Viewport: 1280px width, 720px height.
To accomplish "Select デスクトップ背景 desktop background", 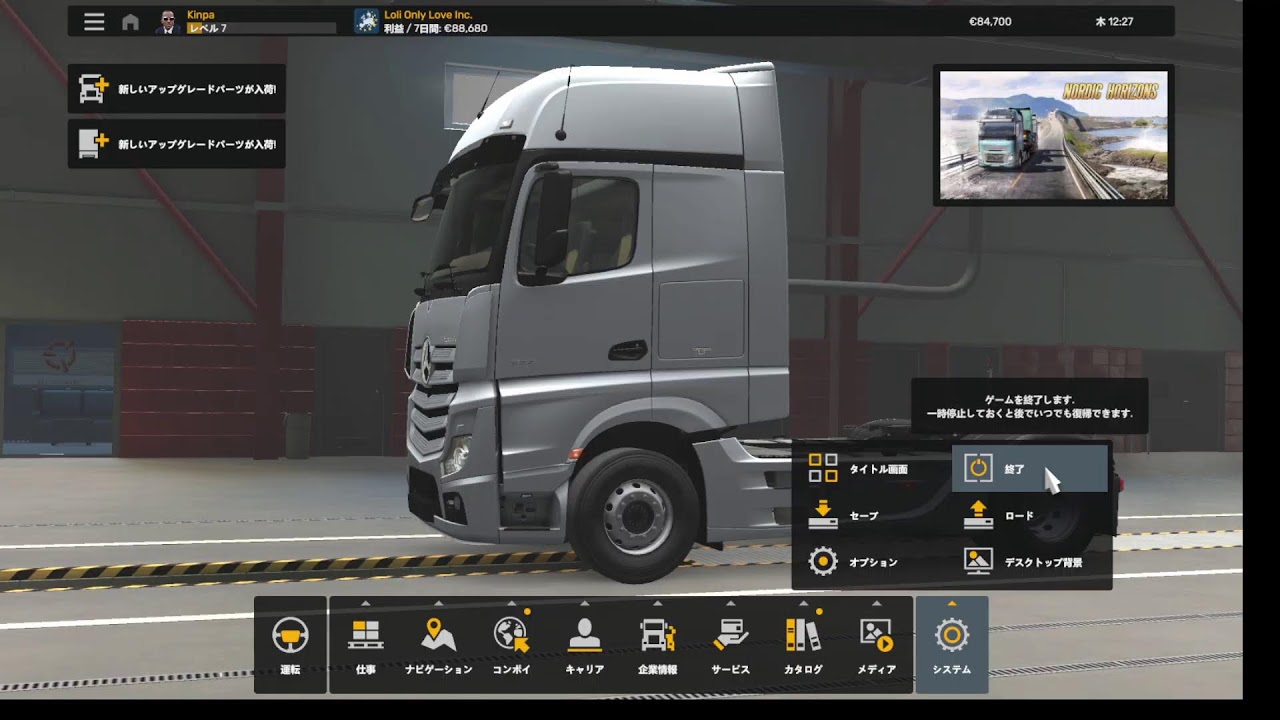I will pyautogui.click(x=1030, y=562).
